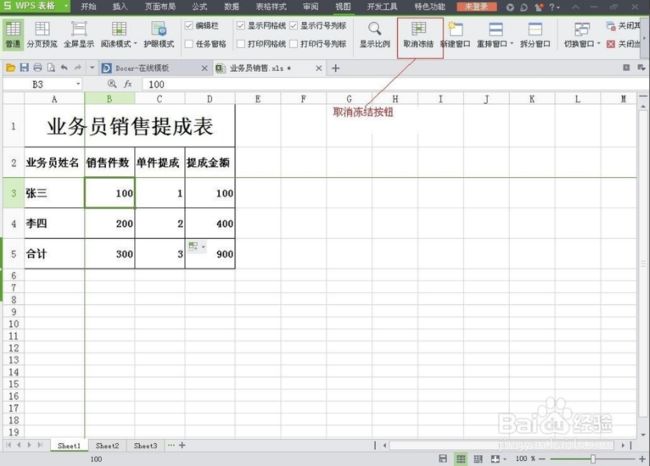Click the 取消冻结 unfreeze panes button
Viewport: 650px width, 466px height.
click(x=419, y=34)
